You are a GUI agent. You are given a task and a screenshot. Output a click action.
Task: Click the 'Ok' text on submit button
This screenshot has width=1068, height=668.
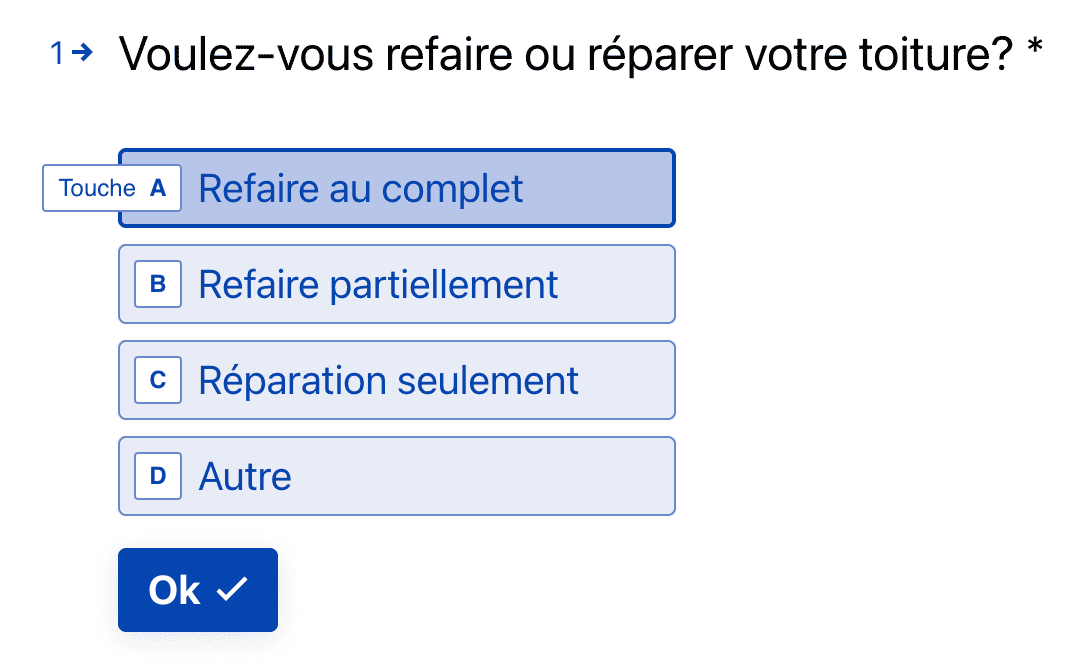(174, 590)
